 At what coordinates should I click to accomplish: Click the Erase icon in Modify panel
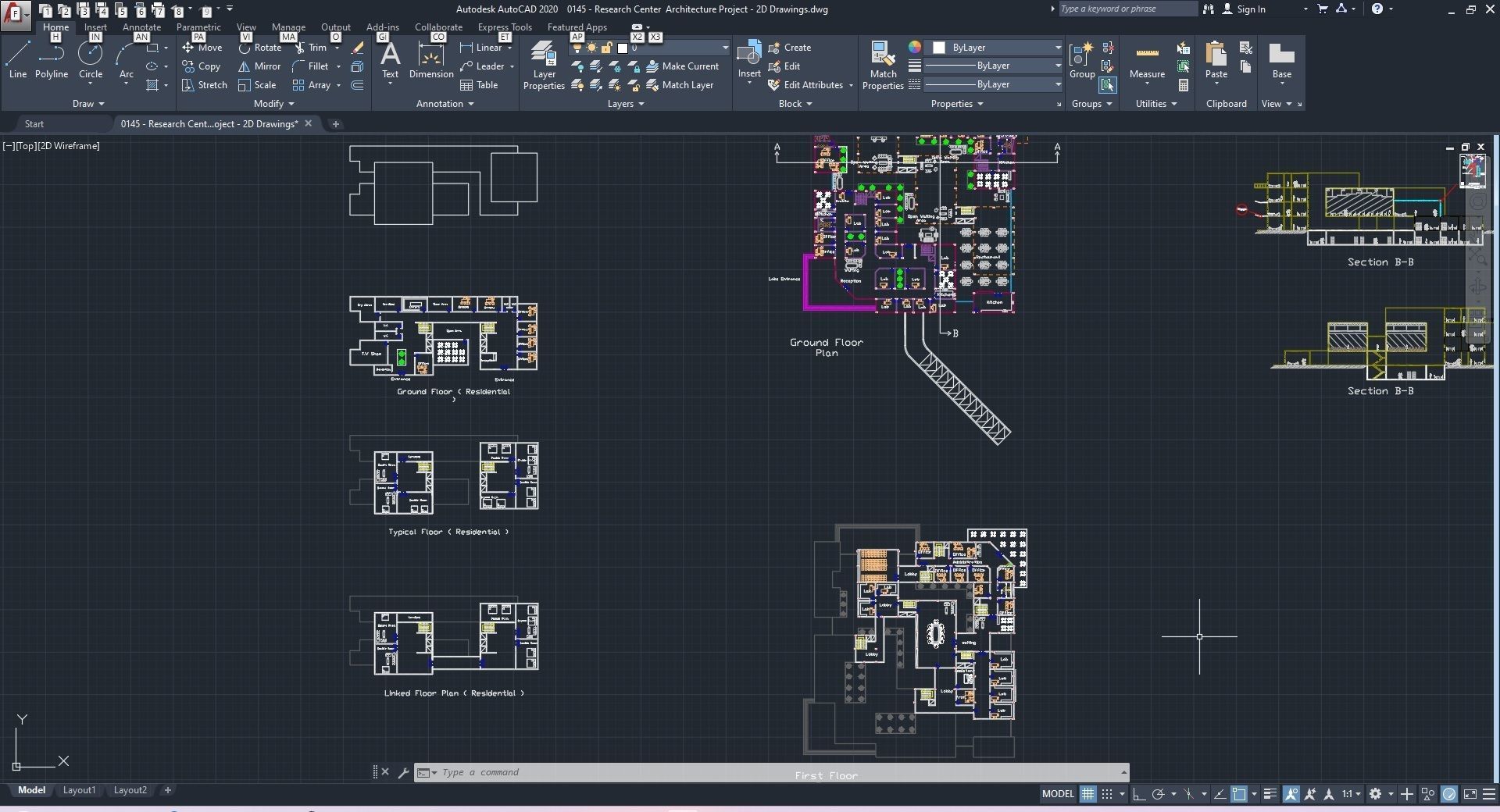pos(358,48)
